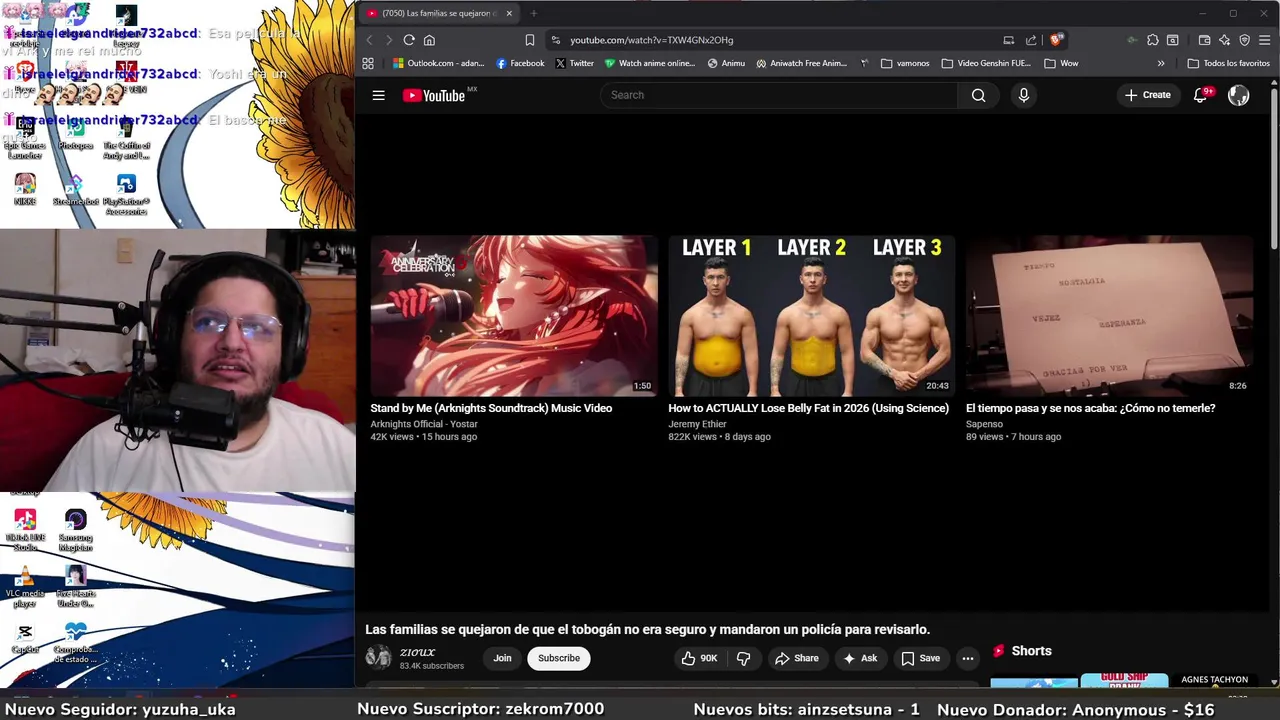Open the browser main menu
1280x720 pixels.
click(1265, 40)
